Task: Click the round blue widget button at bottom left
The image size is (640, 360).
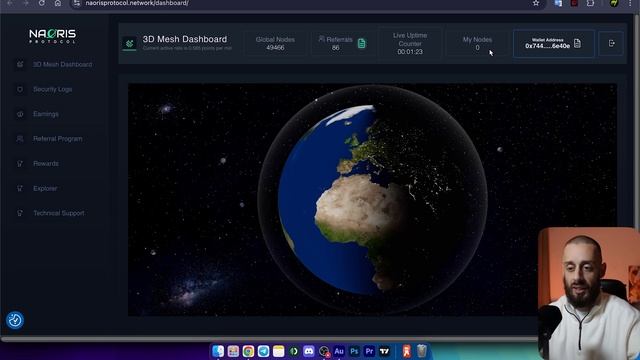Action: click(15, 320)
